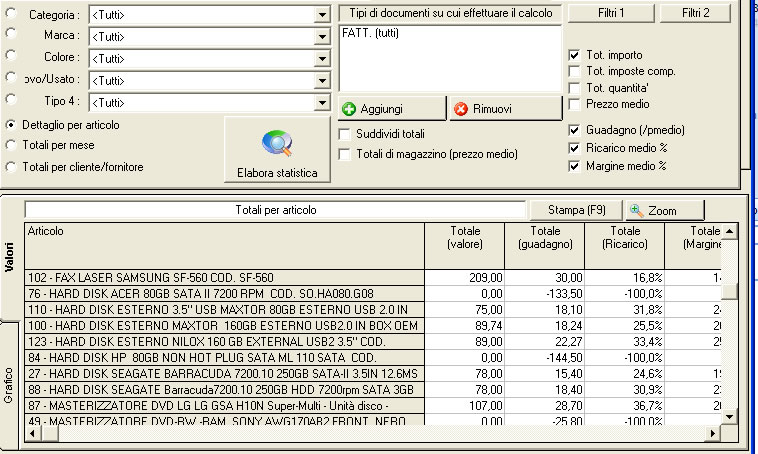Viewport: 758px width, 454px height.
Task: Click the table scroll up arrow
Action: tap(729, 231)
